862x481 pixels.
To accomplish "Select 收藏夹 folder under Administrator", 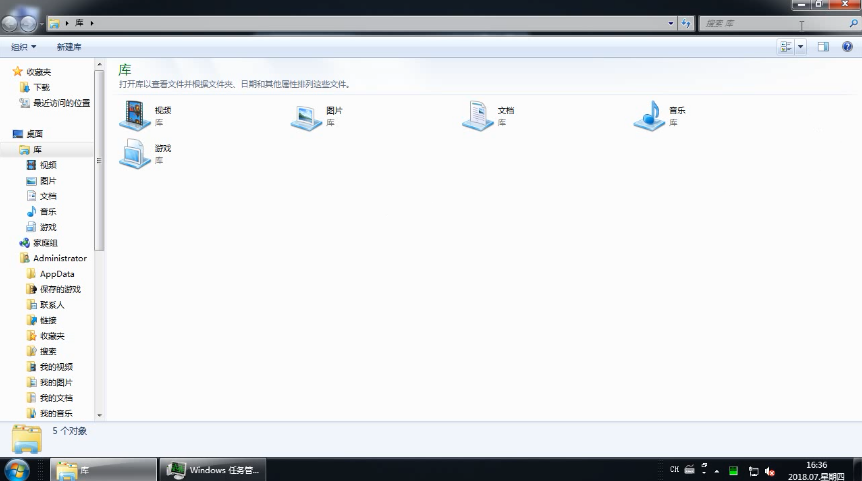I will (45, 336).
